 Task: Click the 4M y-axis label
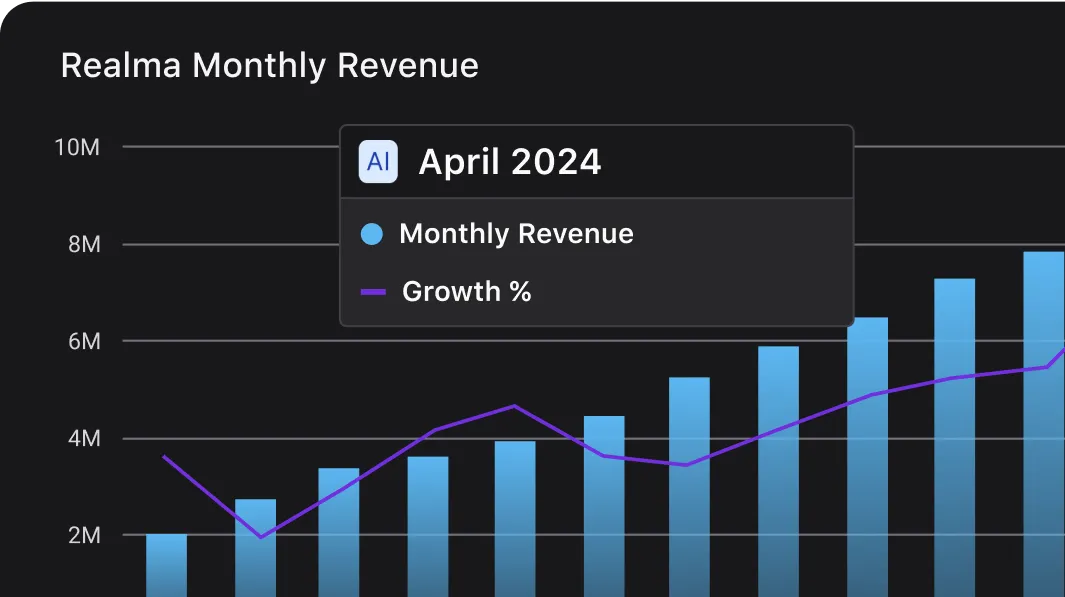tap(83, 438)
